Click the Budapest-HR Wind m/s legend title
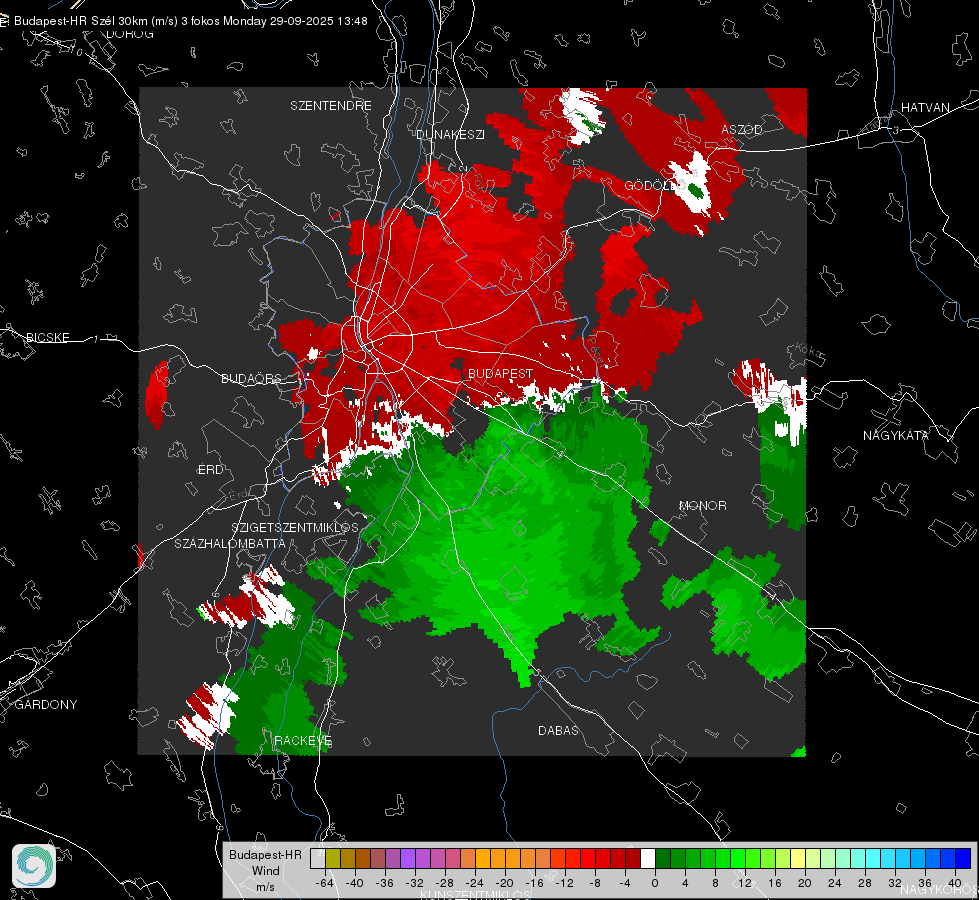 (265, 871)
